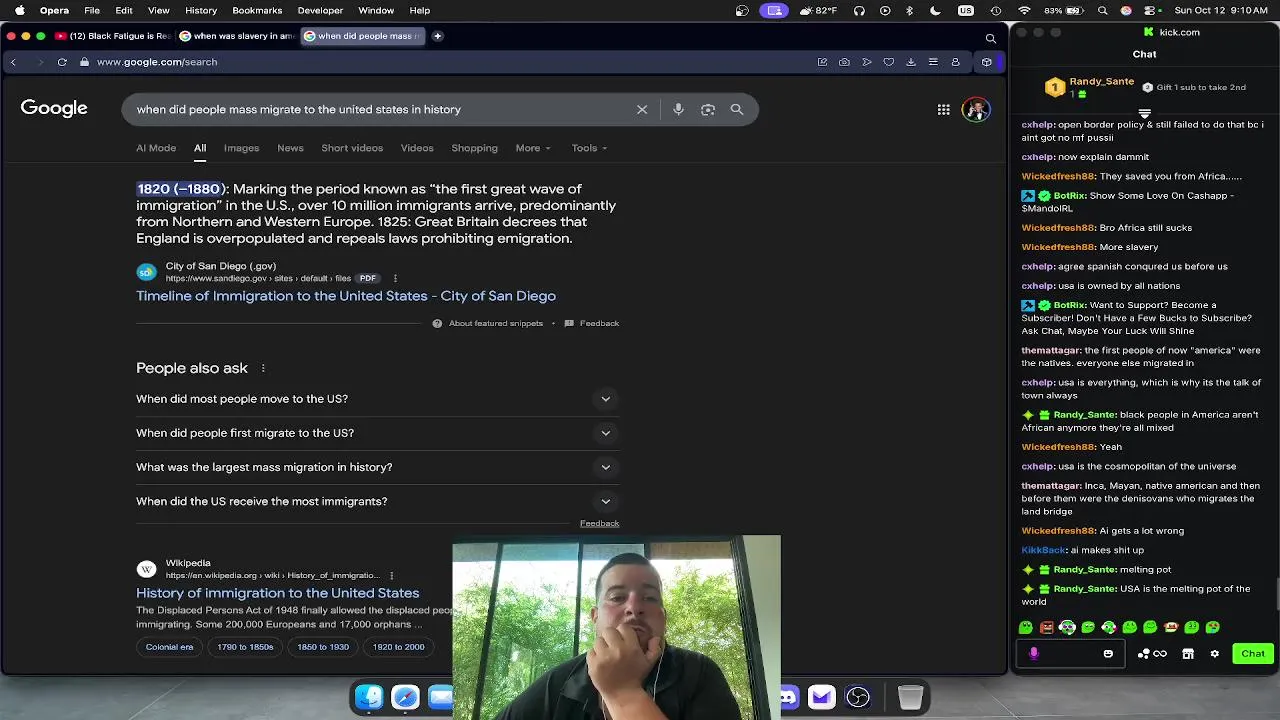The image size is (1280, 720).
Task: Open the Google logo homepage link
Action: click(54, 108)
